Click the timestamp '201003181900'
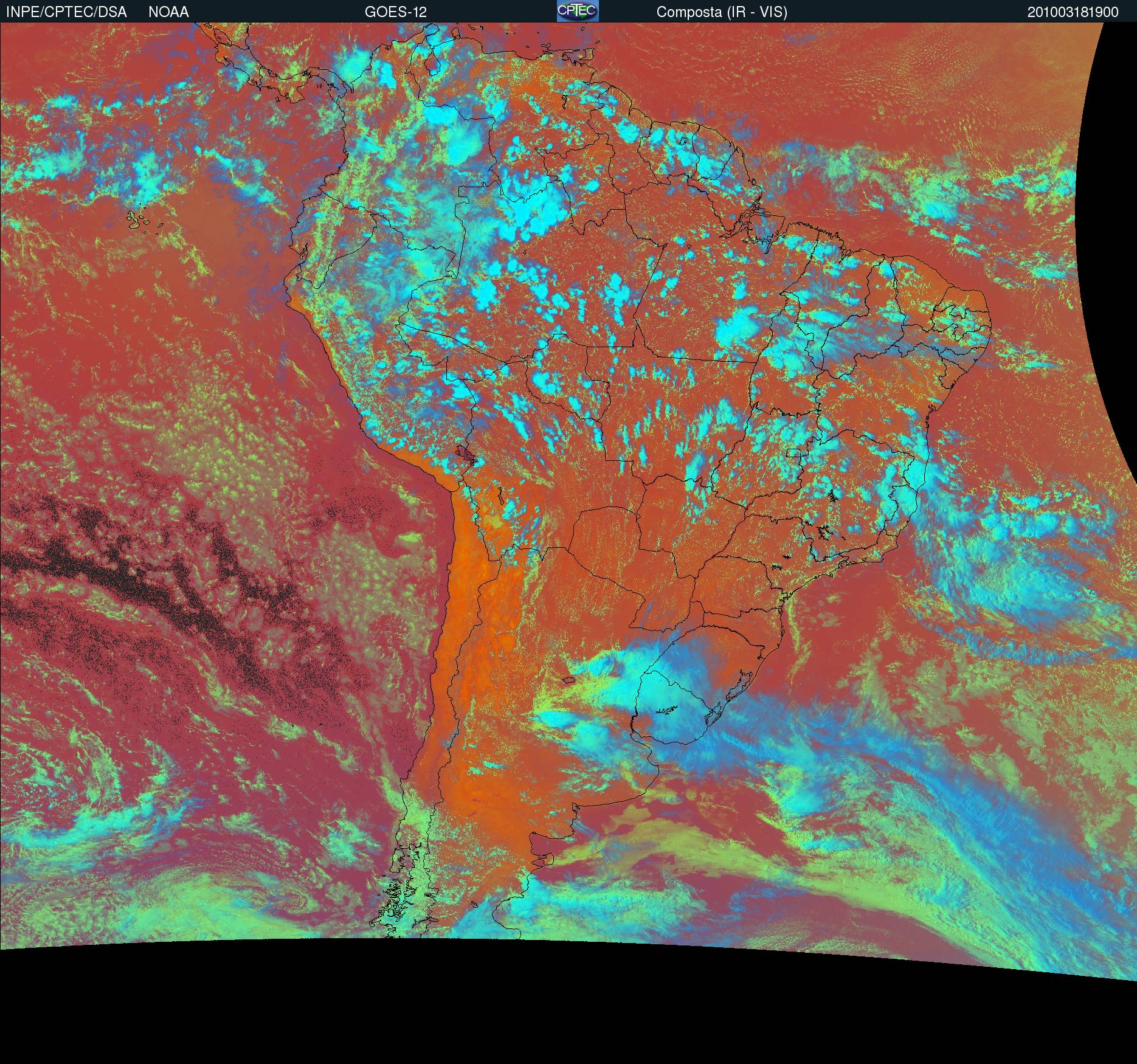This screenshot has width=1137, height=1064. point(1073,12)
